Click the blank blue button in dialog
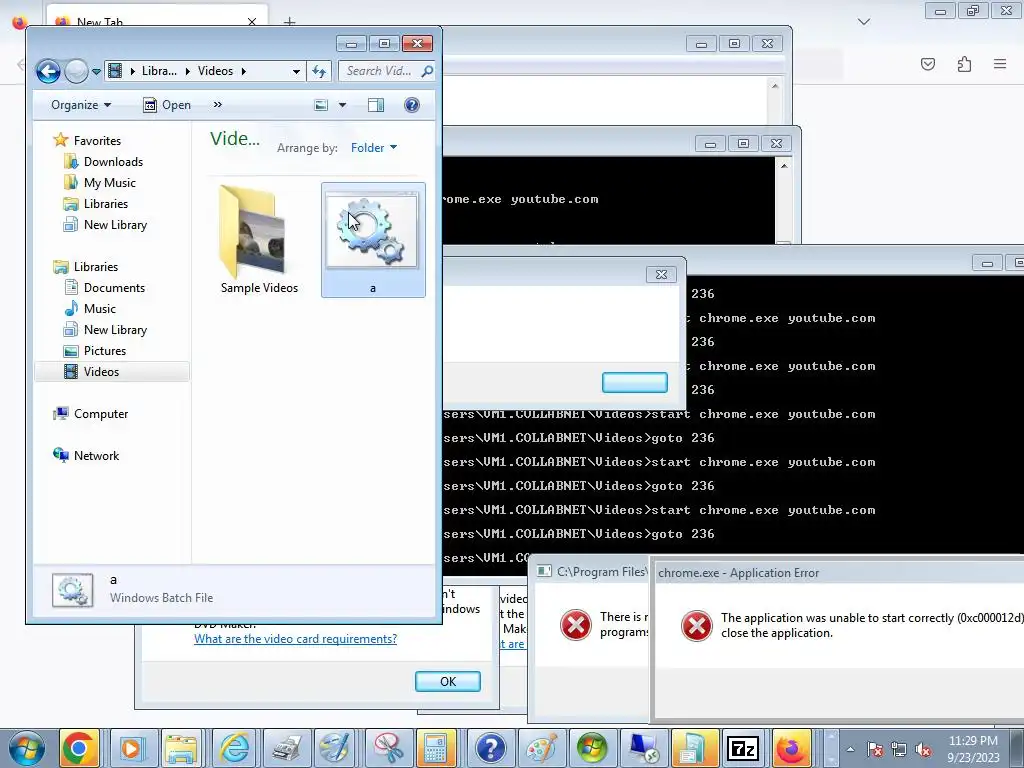Screen dimensions: 1024x768 (635, 383)
